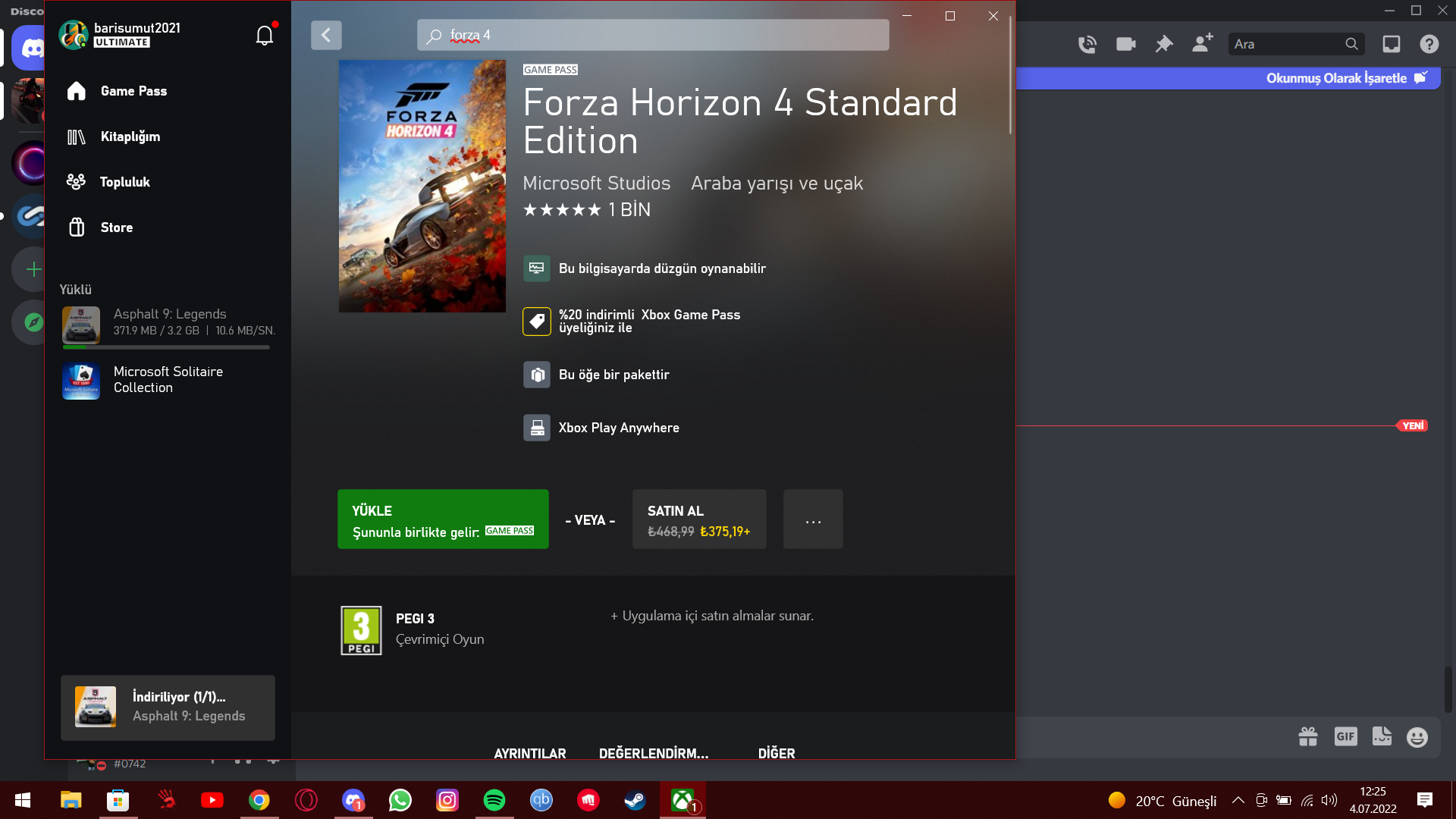
Task: Click the Discord home logo button
Action: tap(30, 48)
